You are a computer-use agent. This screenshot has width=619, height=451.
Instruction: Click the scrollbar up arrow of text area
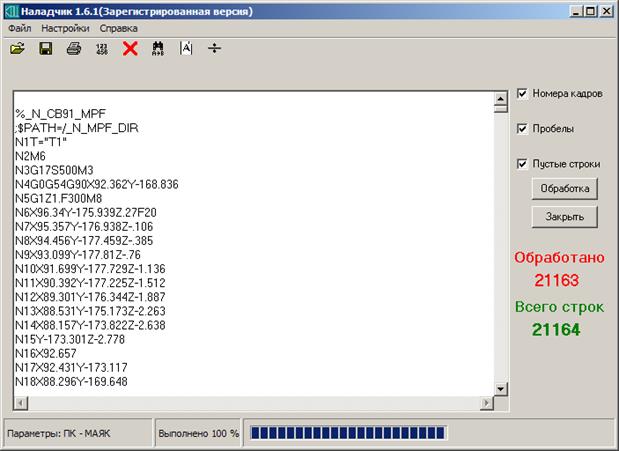tap(503, 100)
